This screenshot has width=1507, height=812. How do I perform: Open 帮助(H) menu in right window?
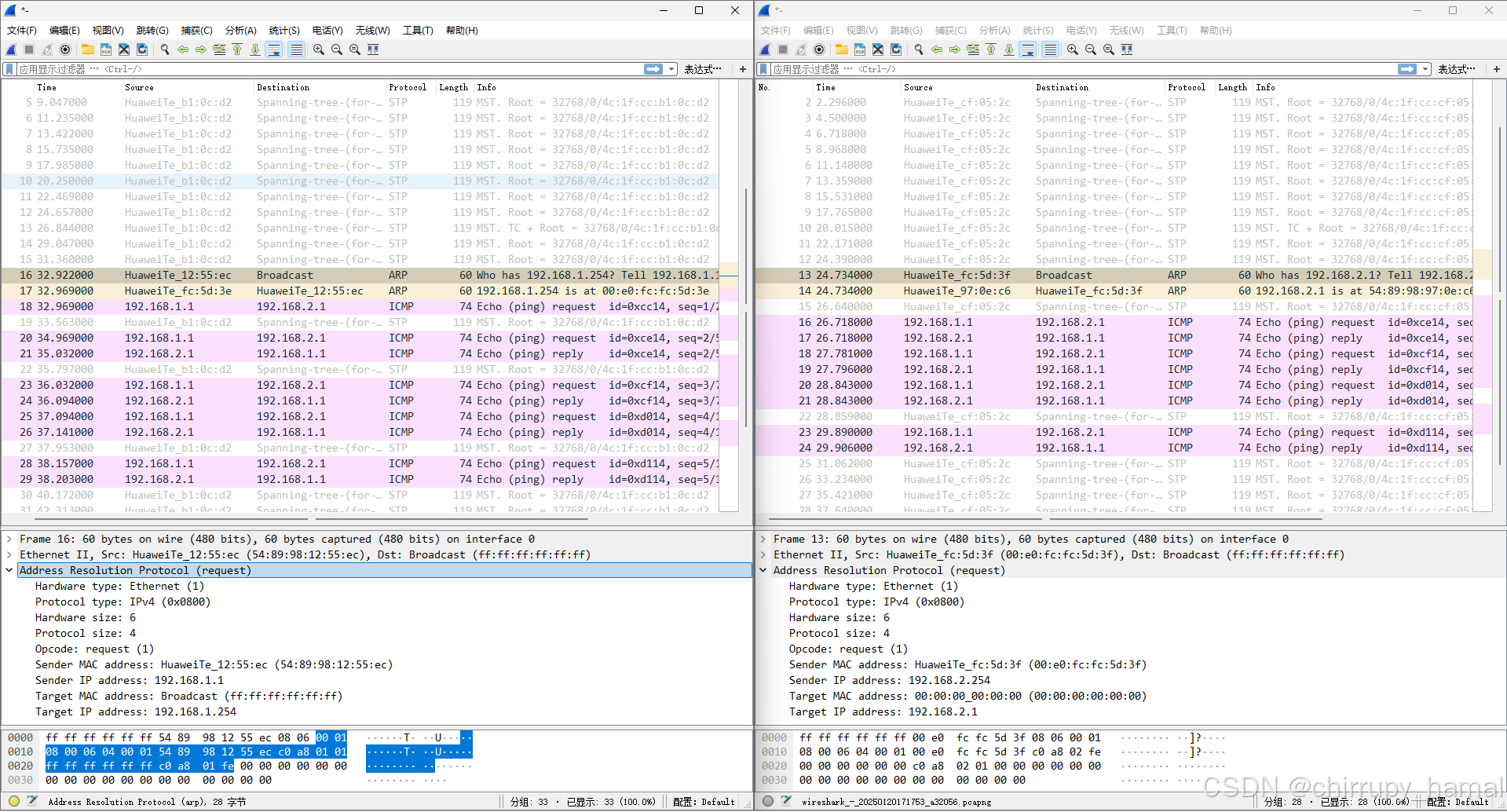point(1216,31)
